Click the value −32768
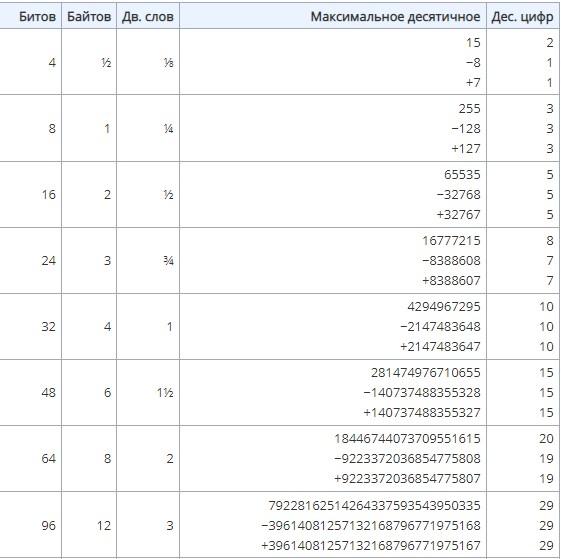 click(x=458, y=194)
